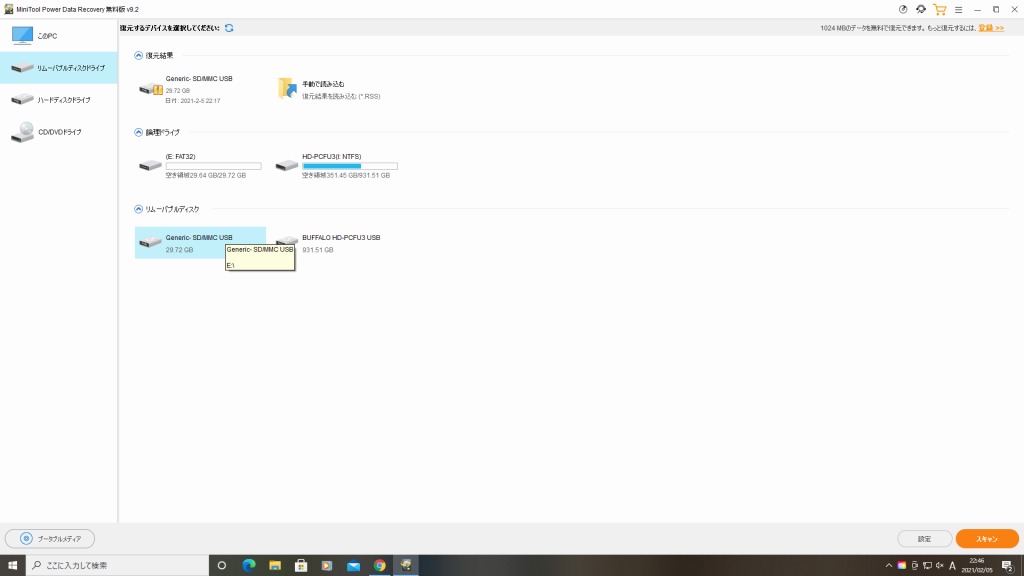Click the muted volume tray icon
The width and height of the screenshot is (1024, 576).
pyautogui.click(x=939, y=566)
